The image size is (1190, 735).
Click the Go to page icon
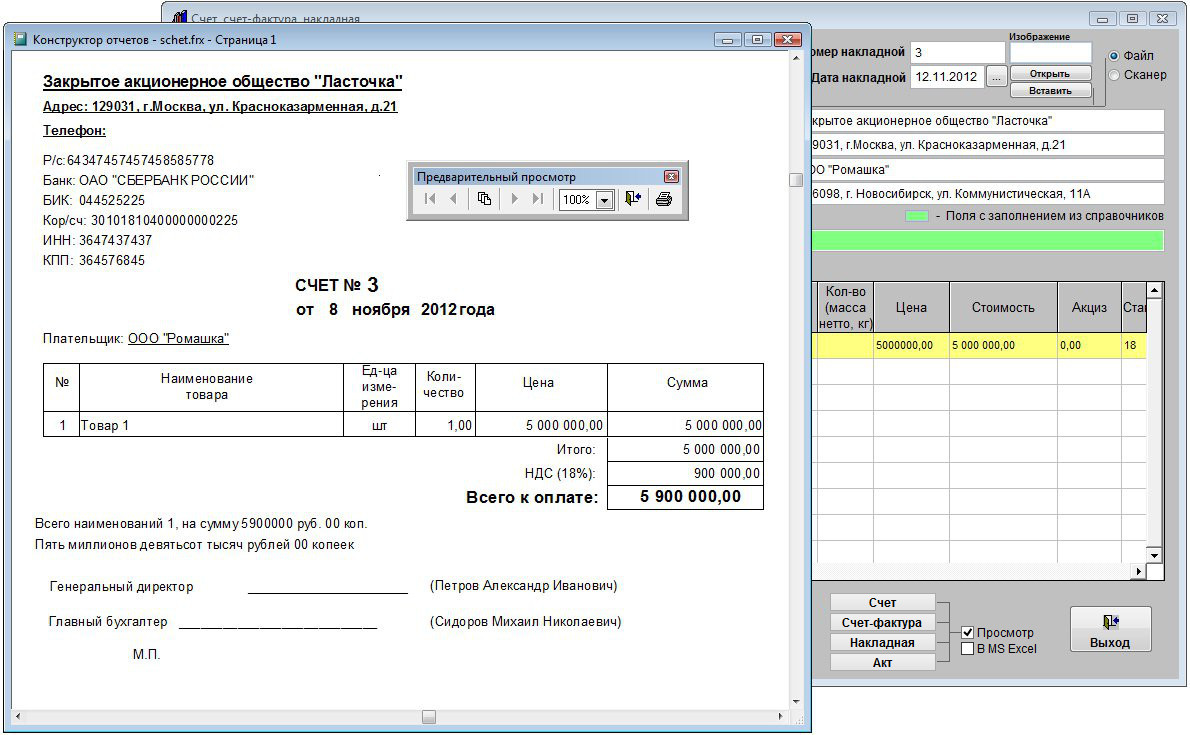[484, 199]
